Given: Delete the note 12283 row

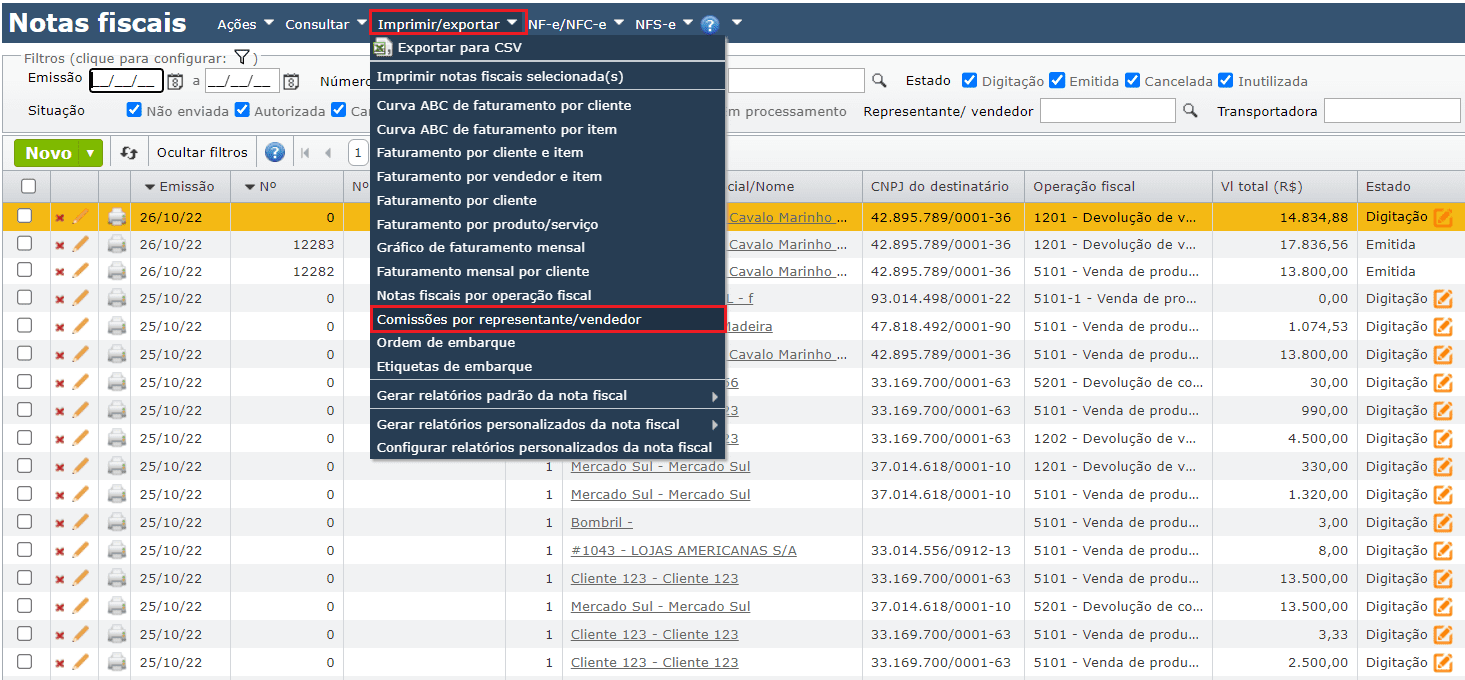Looking at the screenshot, I should 60,245.
